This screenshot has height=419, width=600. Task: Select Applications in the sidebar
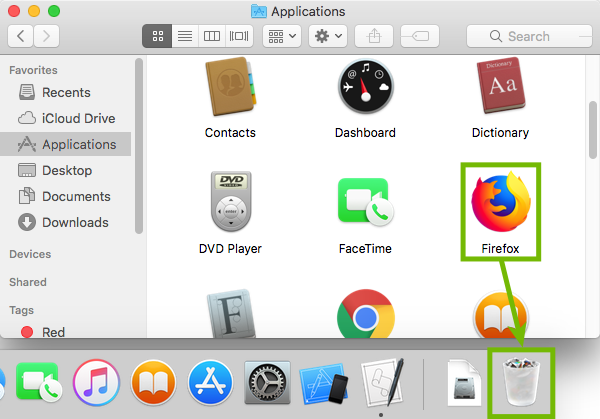pos(65,144)
